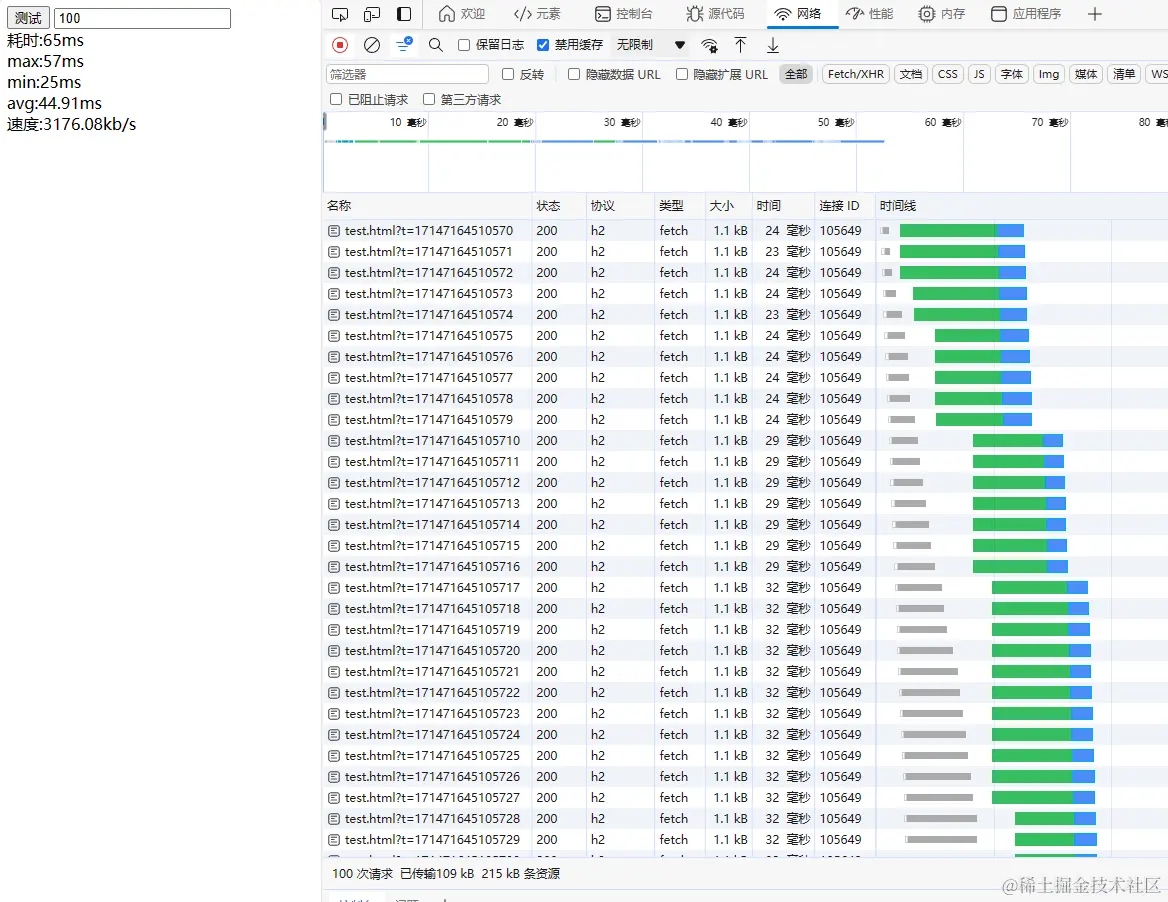Check the 反转 filter checkbox
This screenshot has width=1168, height=902.
[508, 74]
